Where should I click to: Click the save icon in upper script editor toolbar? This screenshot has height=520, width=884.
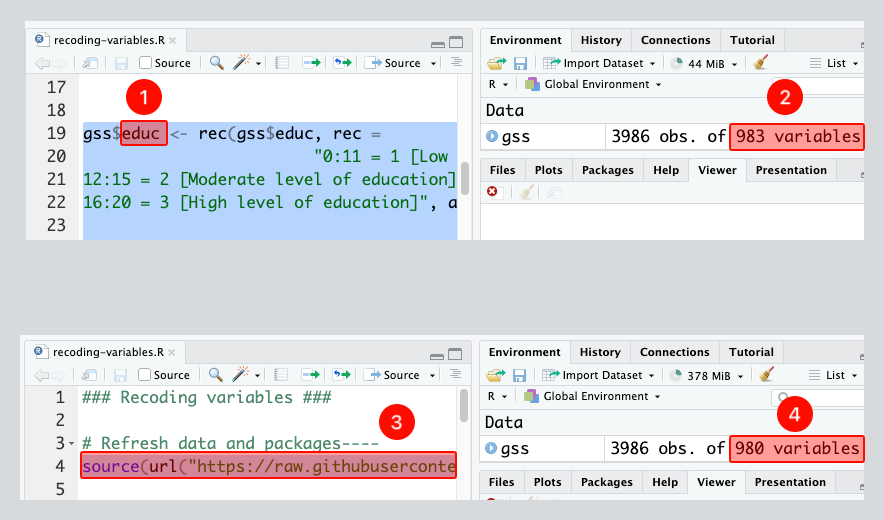(x=121, y=63)
